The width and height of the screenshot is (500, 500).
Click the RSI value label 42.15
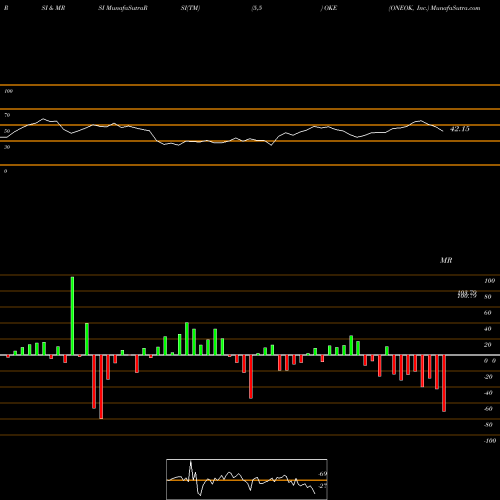tap(460, 129)
